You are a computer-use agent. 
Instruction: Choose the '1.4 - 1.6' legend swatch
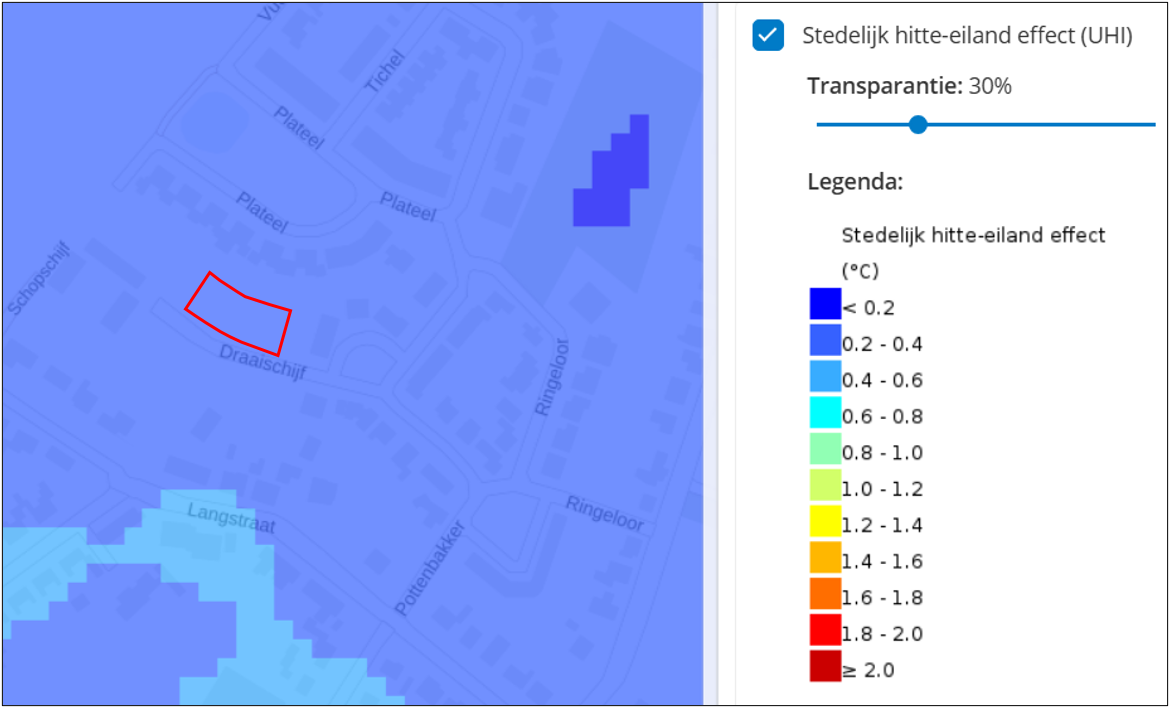click(x=825, y=558)
